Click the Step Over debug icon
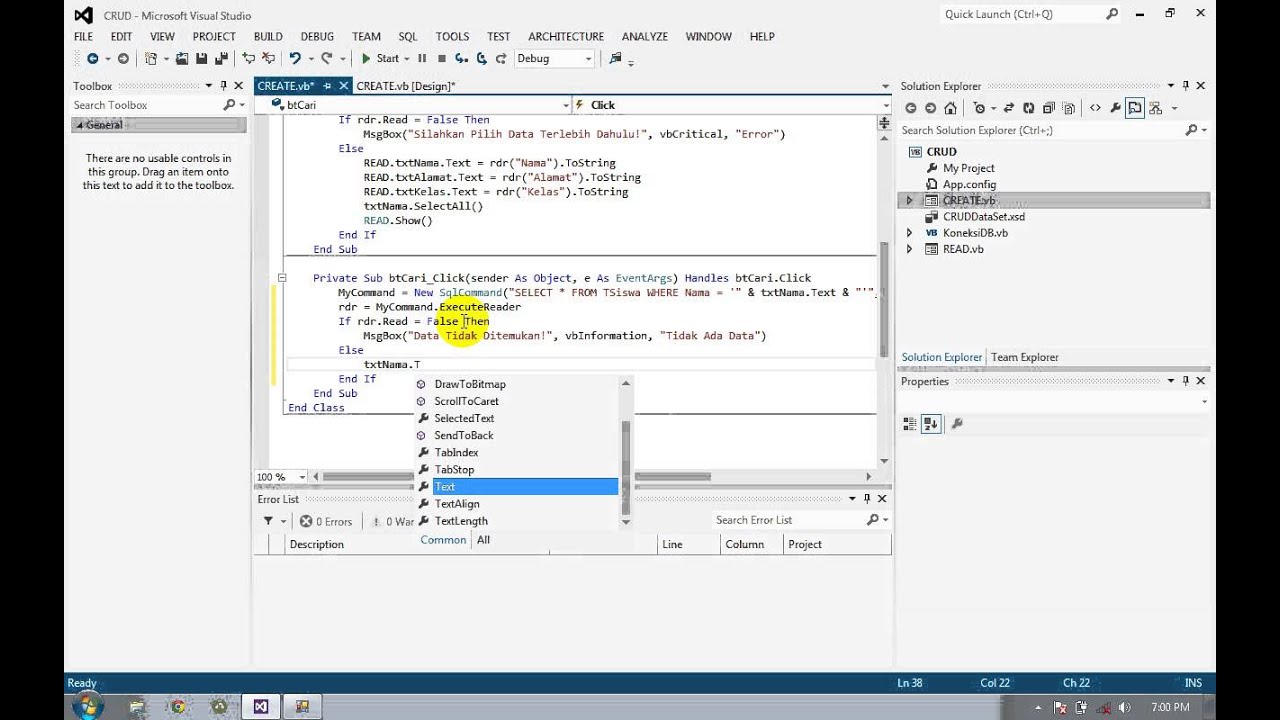Image resolution: width=1280 pixels, height=720 pixels. pyautogui.click(x=481, y=58)
